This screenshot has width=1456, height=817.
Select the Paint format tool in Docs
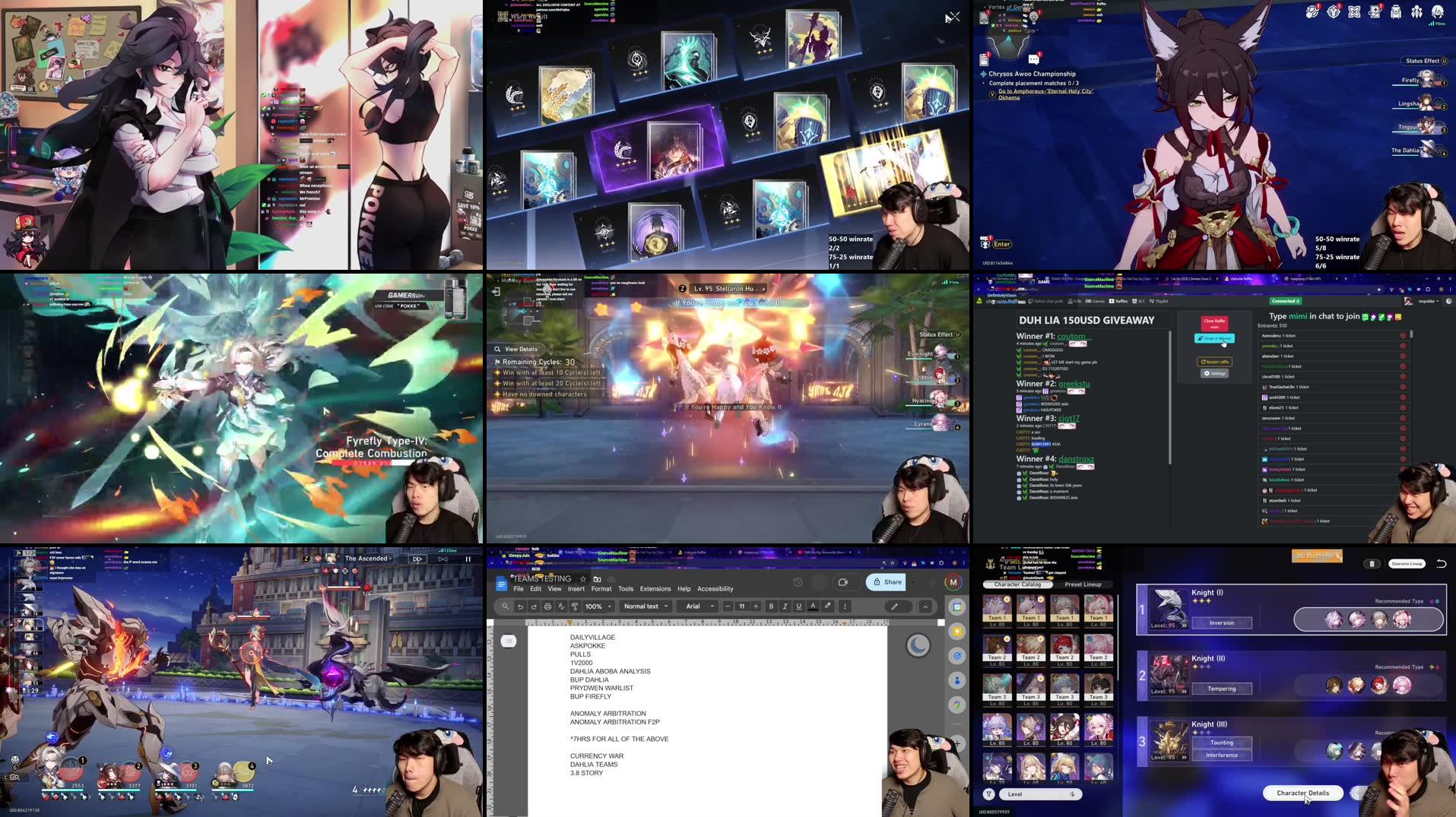click(x=576, y=606)
